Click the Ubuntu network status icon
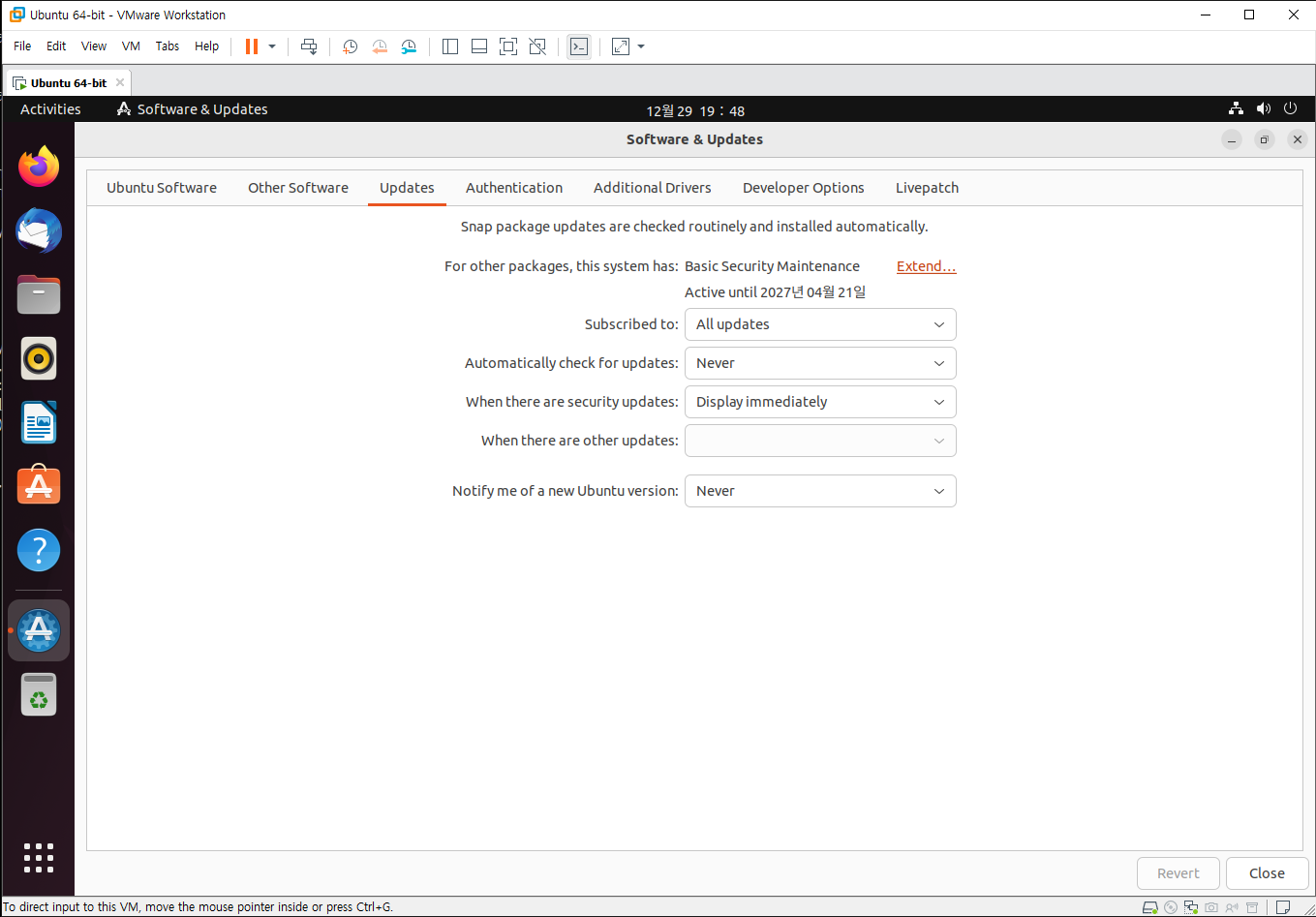1316x917 pixels. [1236, 109]
